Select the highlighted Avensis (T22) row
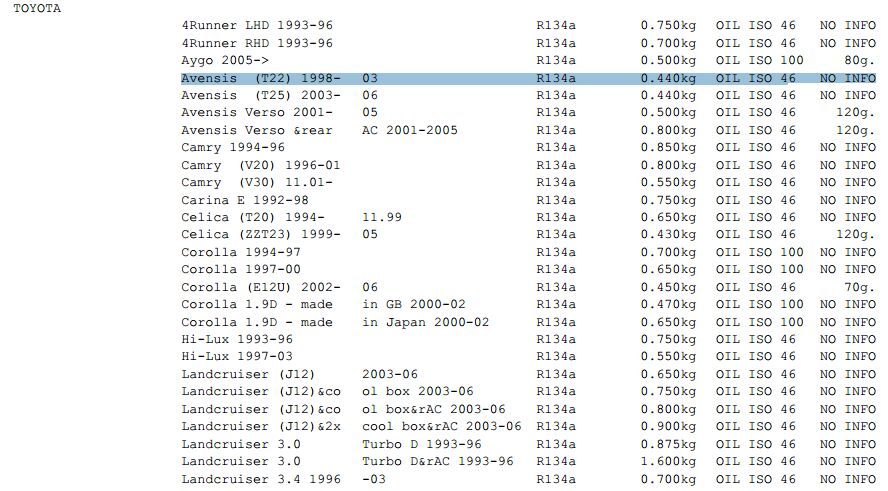Viewport: 888px width, 491px height. pyautogui.click(x=280, y=78)
